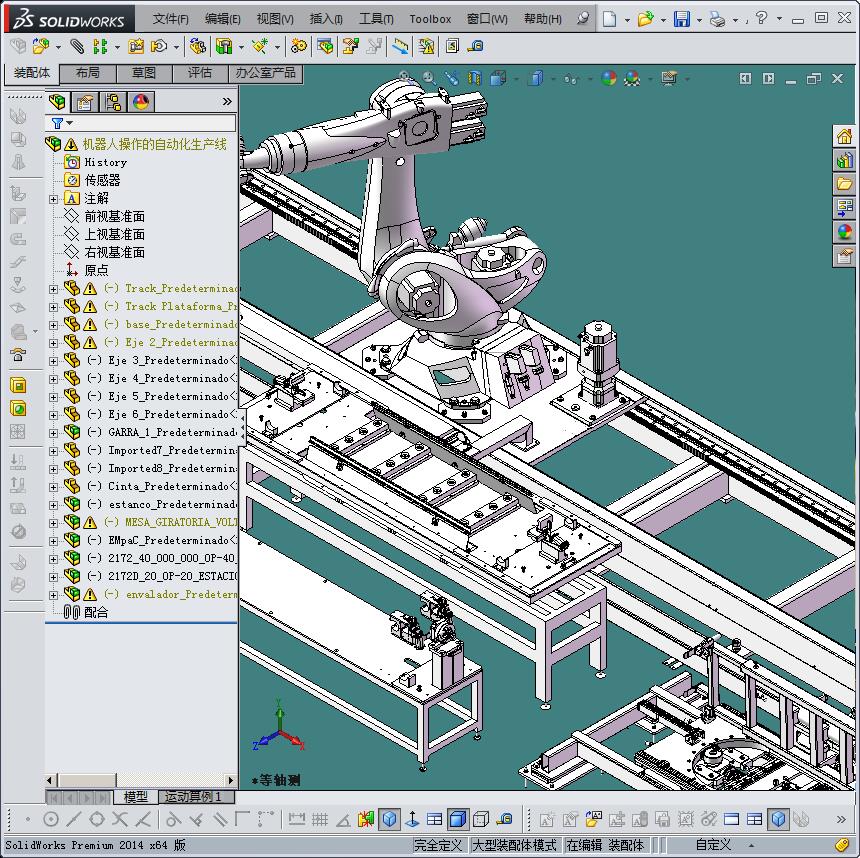Open the 文件(F) menu

(x=171, y=19)
